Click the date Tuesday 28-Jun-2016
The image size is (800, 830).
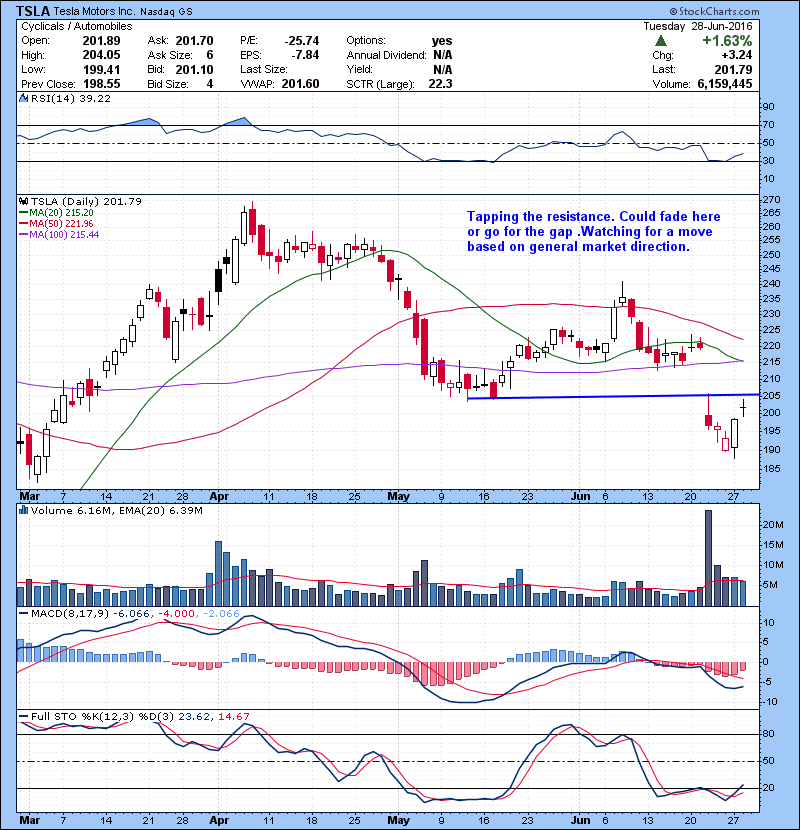[698, 26]
